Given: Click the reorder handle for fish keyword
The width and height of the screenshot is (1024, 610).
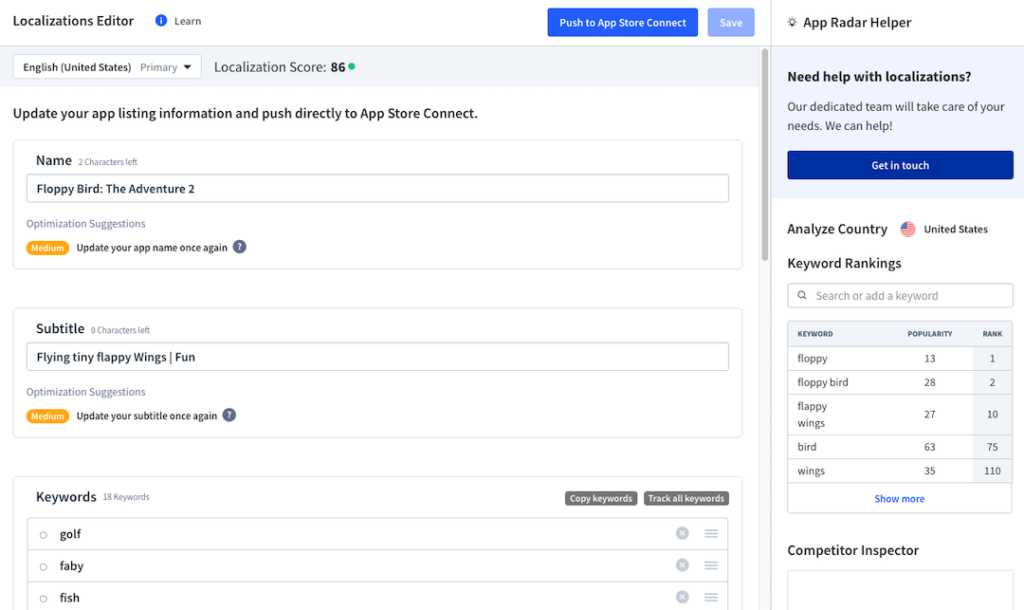Looking at the screenshot, I should (x=711, y=597).
